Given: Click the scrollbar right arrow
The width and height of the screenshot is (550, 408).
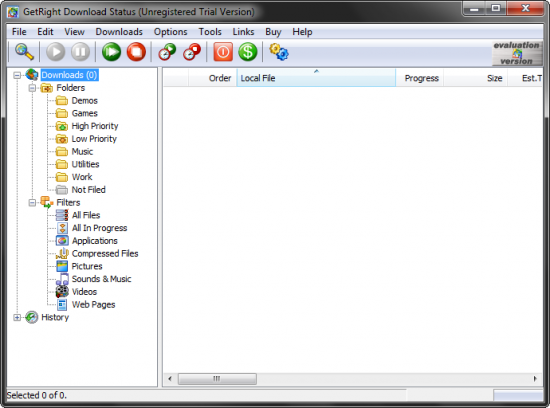Looking at the screenshot, I should 535,379.
